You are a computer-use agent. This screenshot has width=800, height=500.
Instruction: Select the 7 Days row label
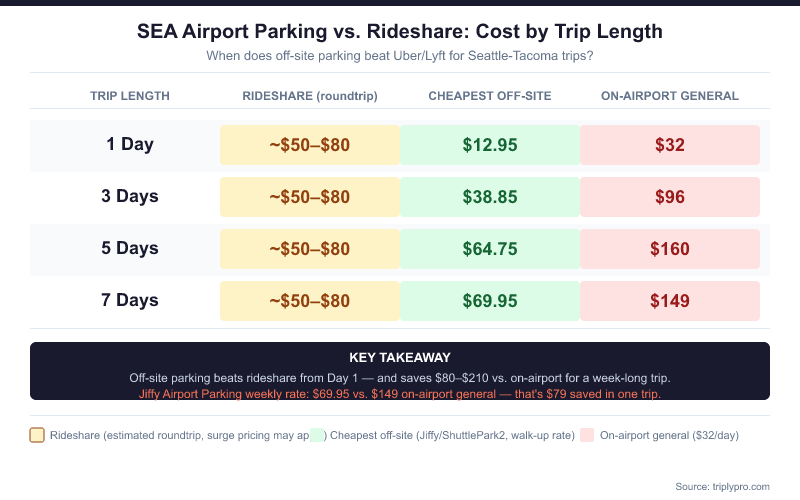coord(130,300)
